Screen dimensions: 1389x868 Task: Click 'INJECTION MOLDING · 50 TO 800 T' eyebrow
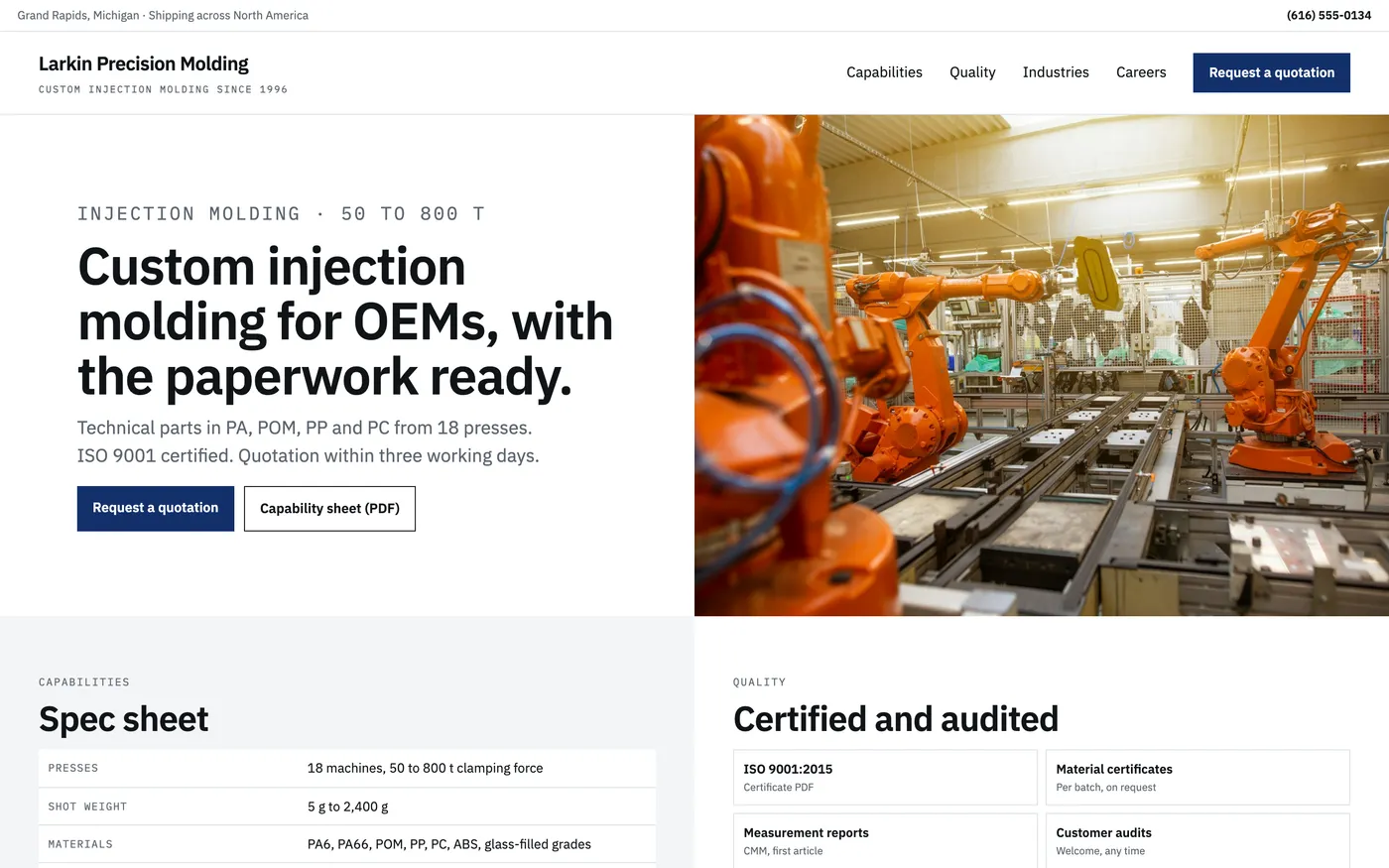(x=281, y=213)
